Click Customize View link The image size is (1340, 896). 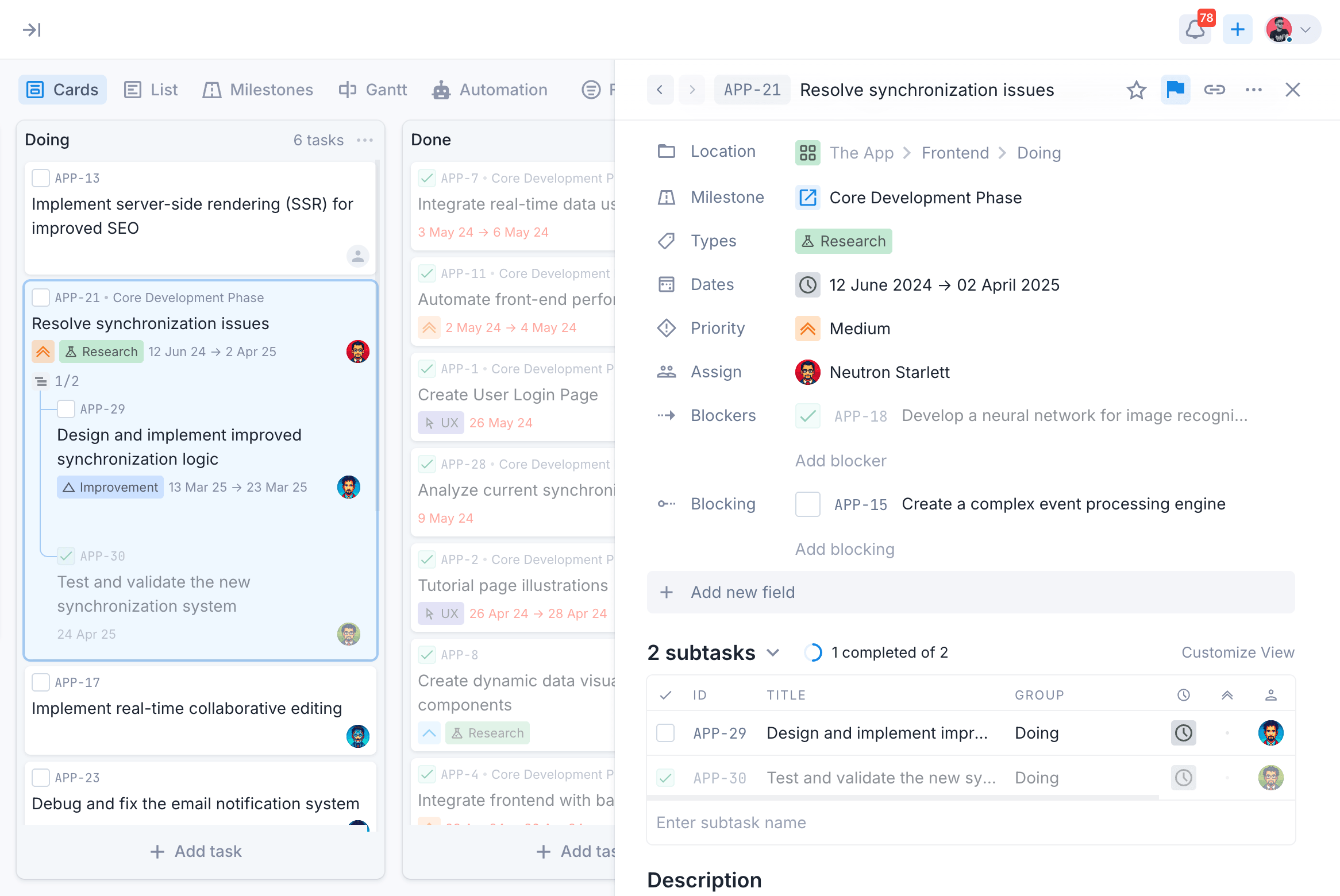pyautogui.click(x=1238, y=652)
